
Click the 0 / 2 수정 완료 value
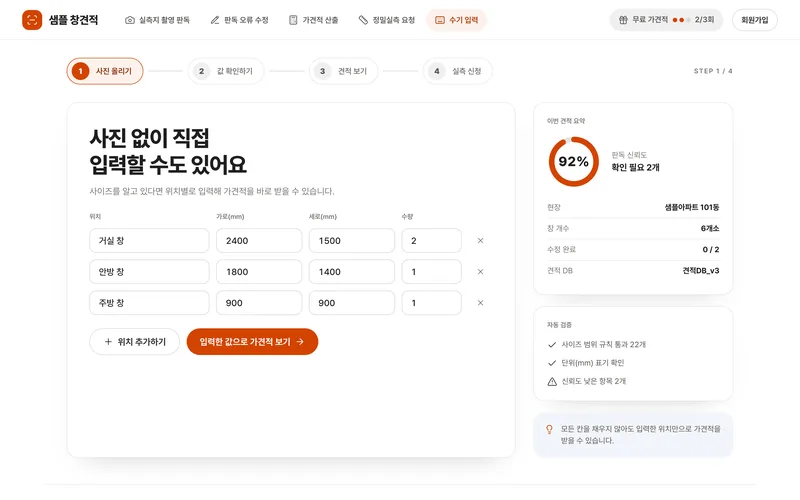[x=711, y=249]
